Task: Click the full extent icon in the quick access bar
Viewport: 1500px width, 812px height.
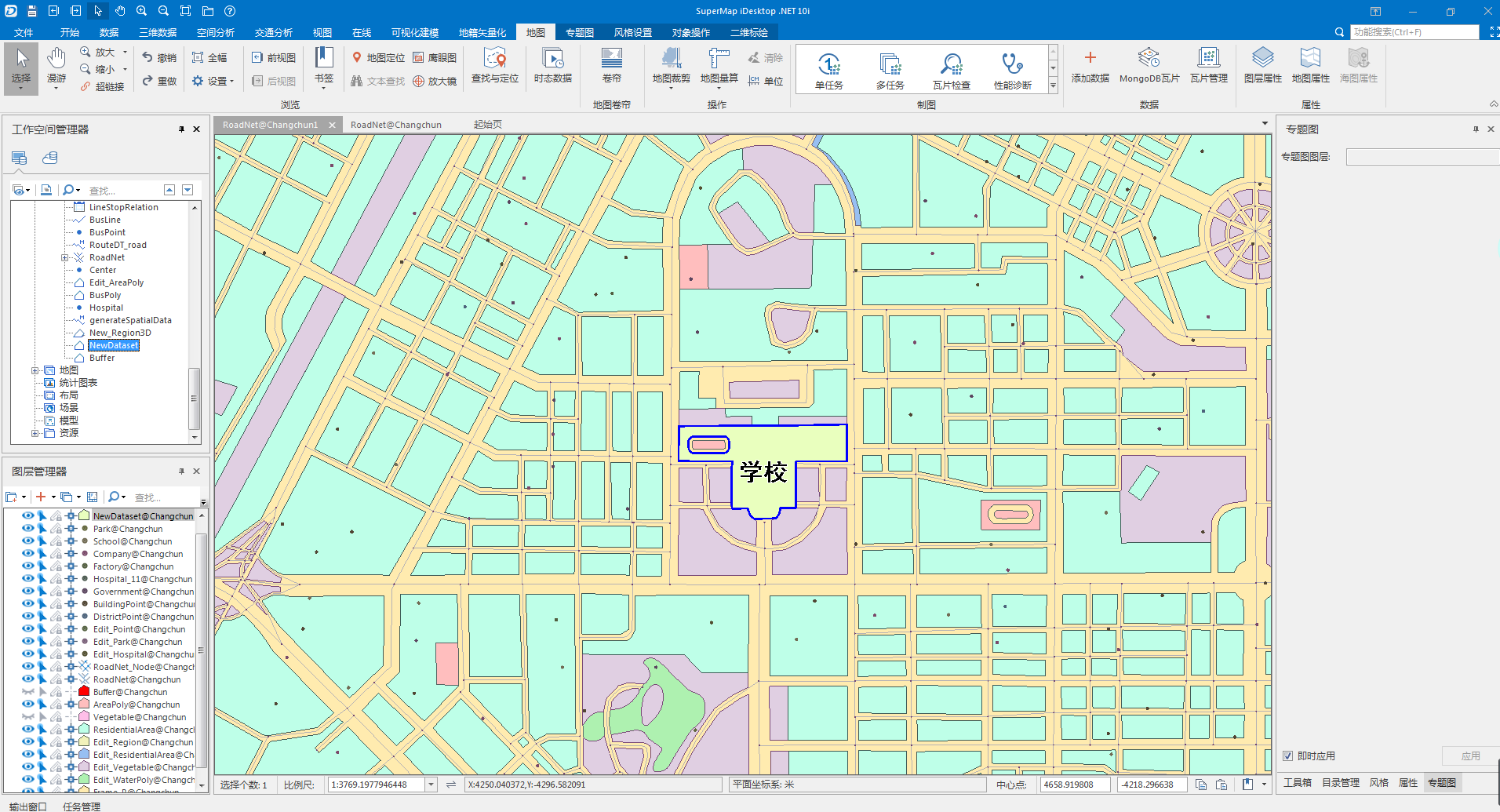Action: tap(186, 11)
